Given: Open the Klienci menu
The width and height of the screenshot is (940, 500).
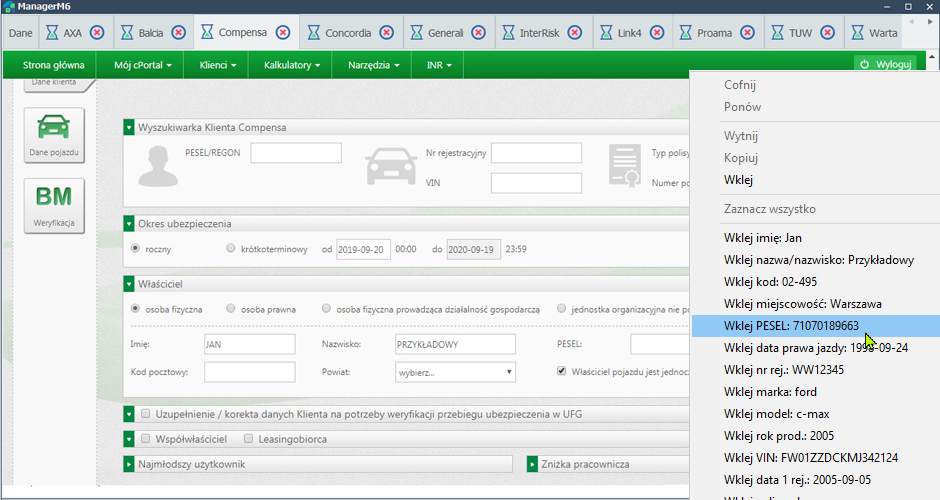Looking at the screenshot, I should [218, 65].
